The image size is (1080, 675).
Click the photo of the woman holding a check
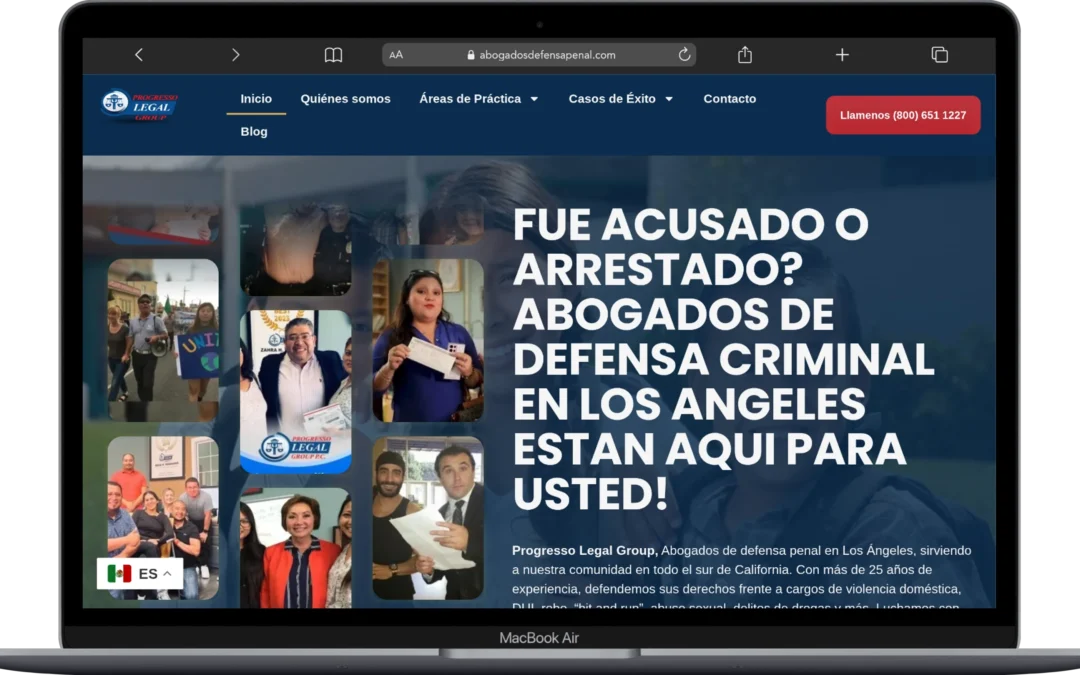pyautogui.click(x=430, y=340)
